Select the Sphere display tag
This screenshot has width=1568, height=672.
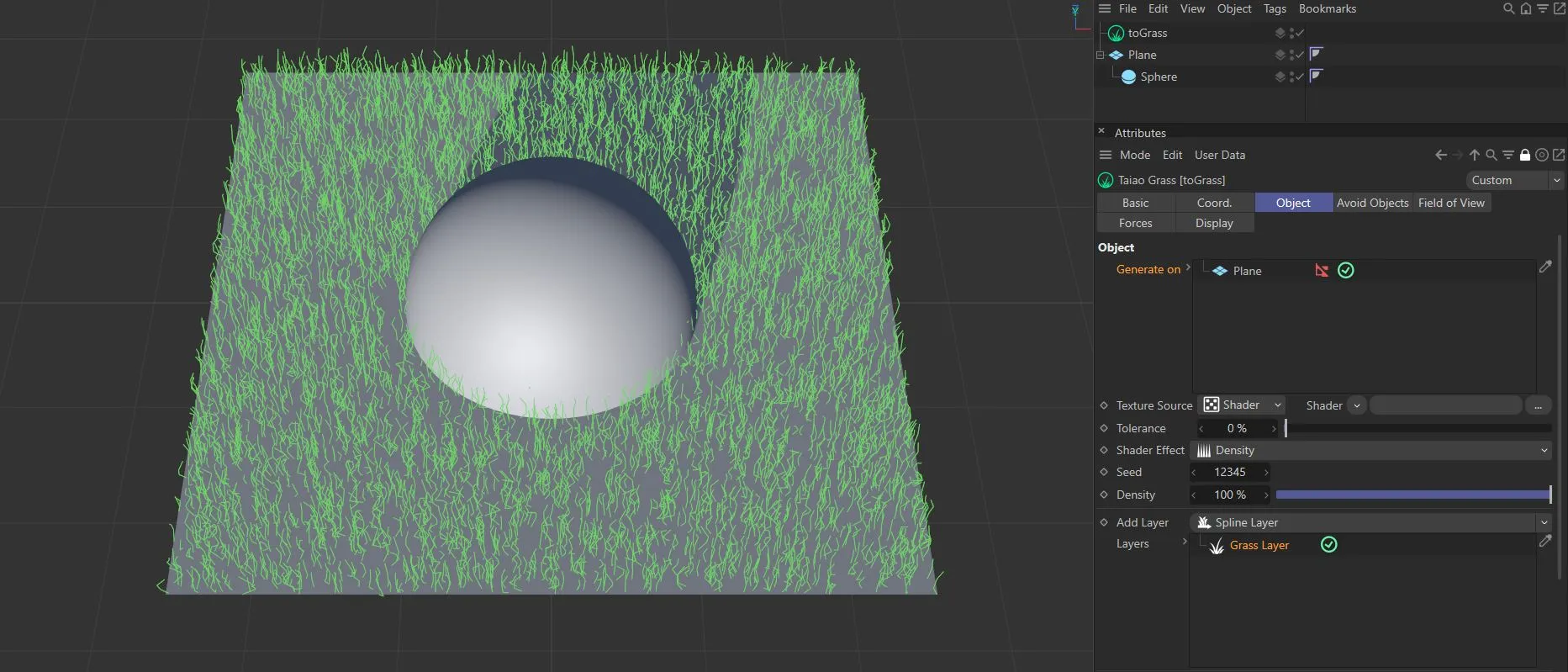(1317, 76)
